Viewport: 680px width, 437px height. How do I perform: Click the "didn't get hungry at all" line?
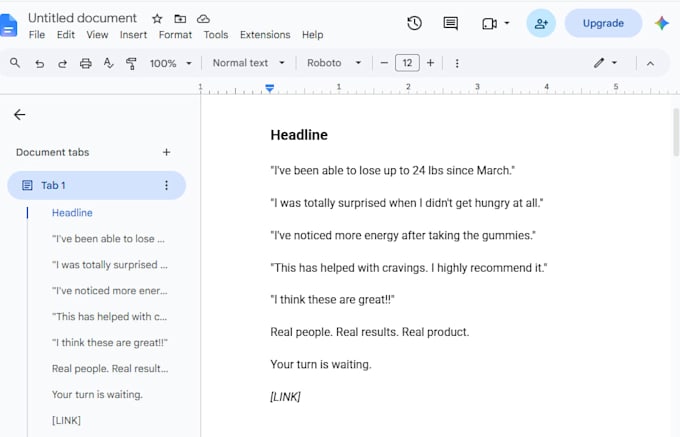click(x=407, y=203)
